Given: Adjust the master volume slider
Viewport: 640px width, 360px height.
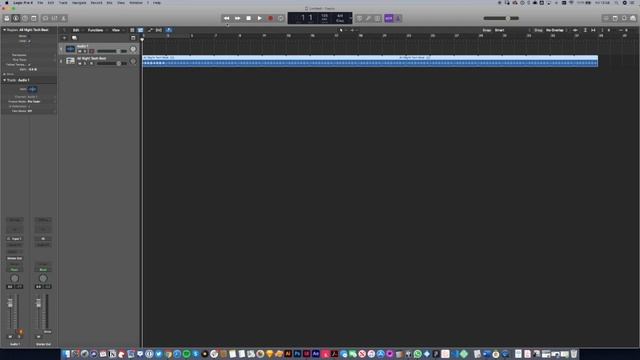Looking at the screenshot, I should (501, 18).
